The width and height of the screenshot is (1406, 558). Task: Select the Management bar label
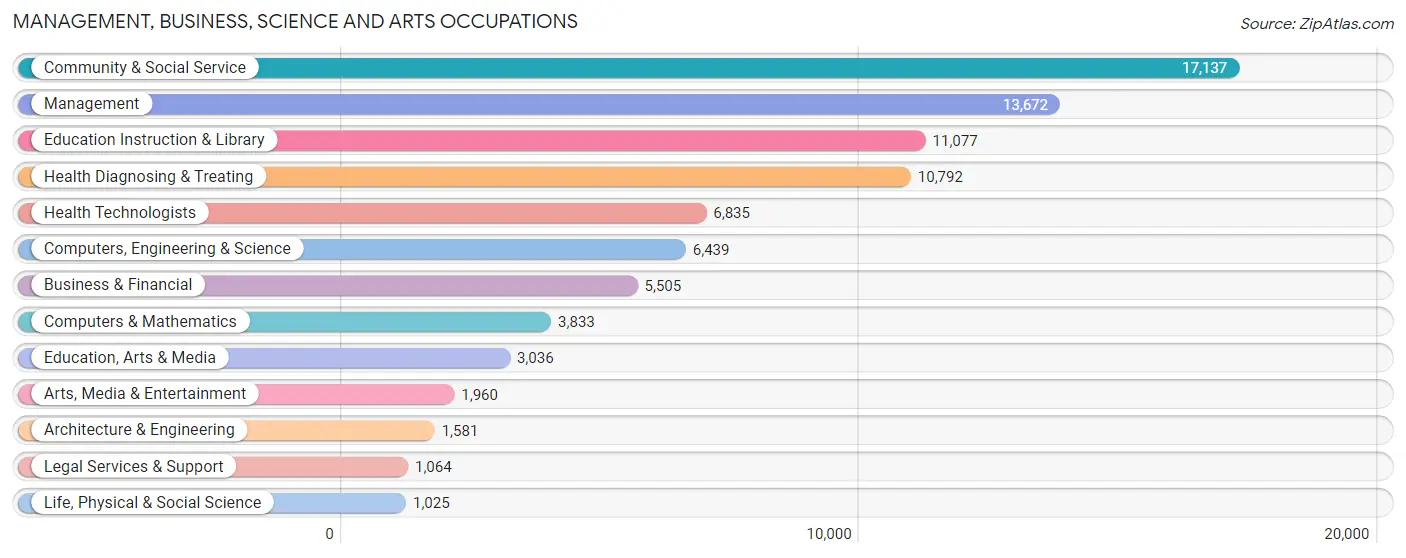click(x=92, y=104)
